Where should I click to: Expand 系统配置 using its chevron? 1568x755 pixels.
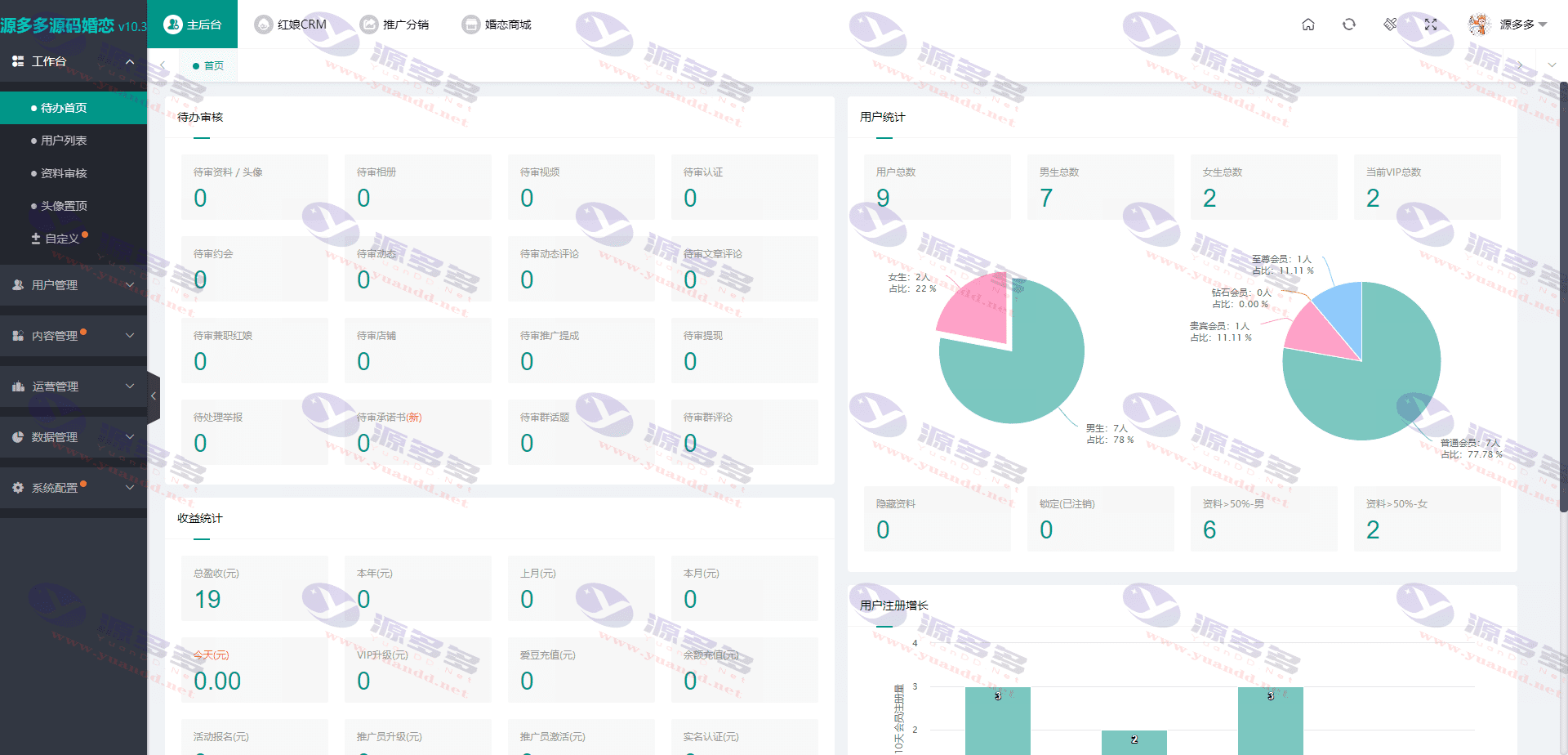[x=130, y=488]
